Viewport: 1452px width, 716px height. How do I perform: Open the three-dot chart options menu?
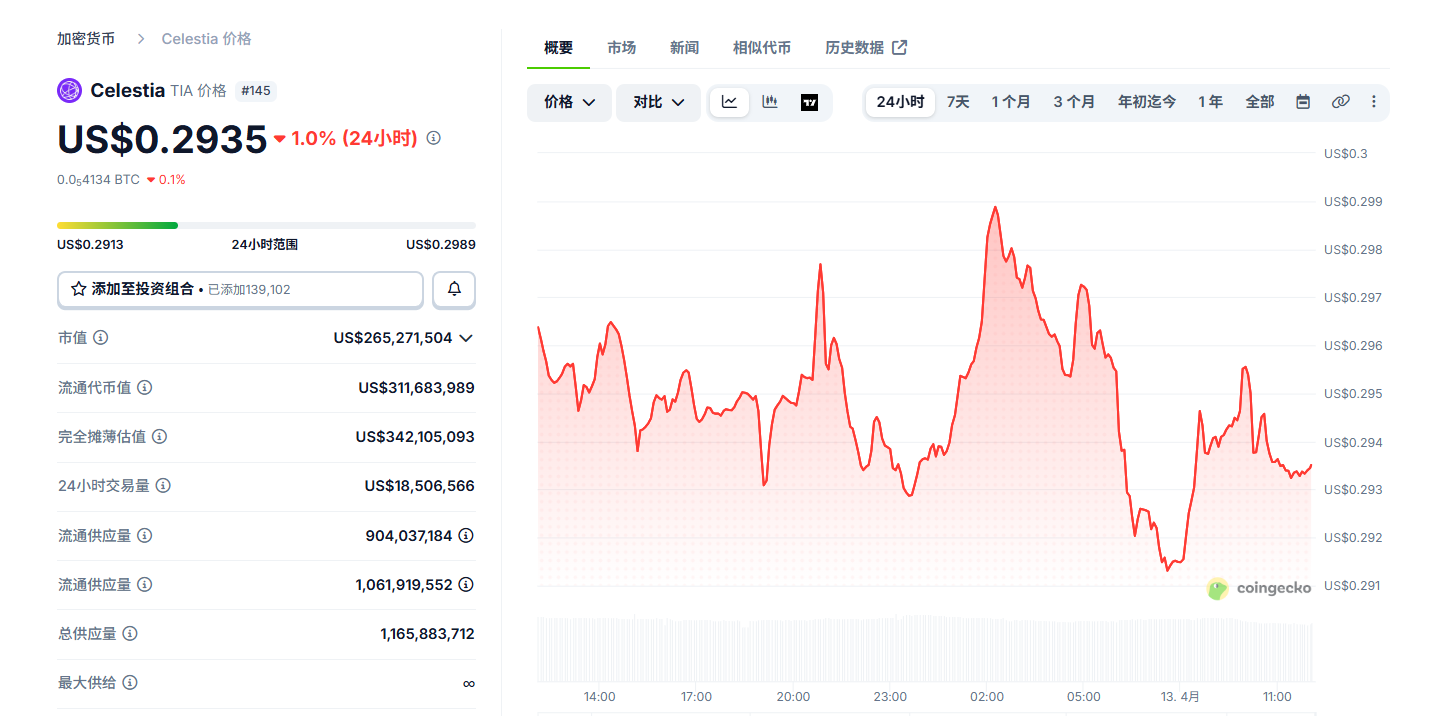1374,102
